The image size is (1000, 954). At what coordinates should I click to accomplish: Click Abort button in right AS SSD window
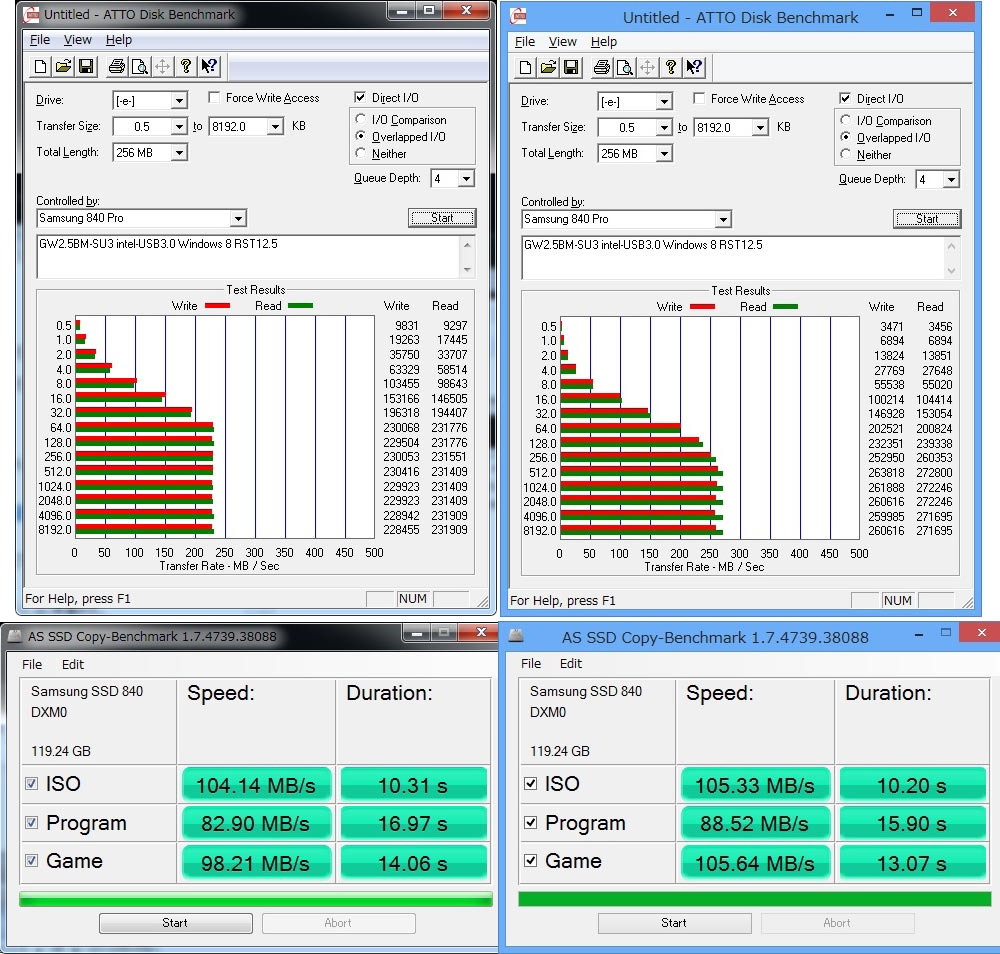coord(837,923)
